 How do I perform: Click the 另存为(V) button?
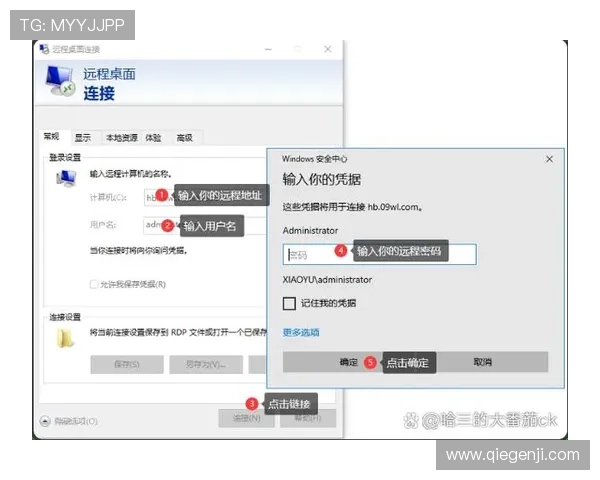click(206, 364)
